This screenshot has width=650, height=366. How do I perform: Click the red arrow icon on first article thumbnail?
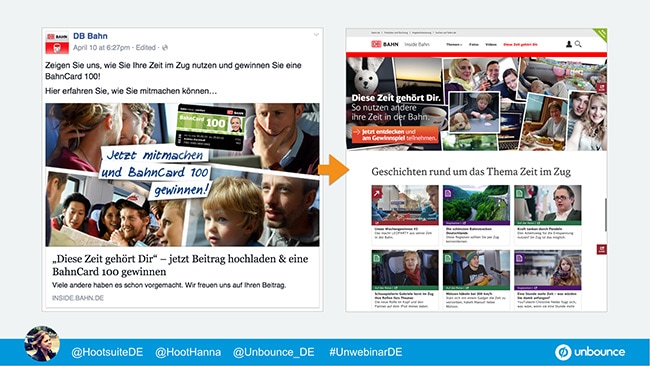(377, 193)
